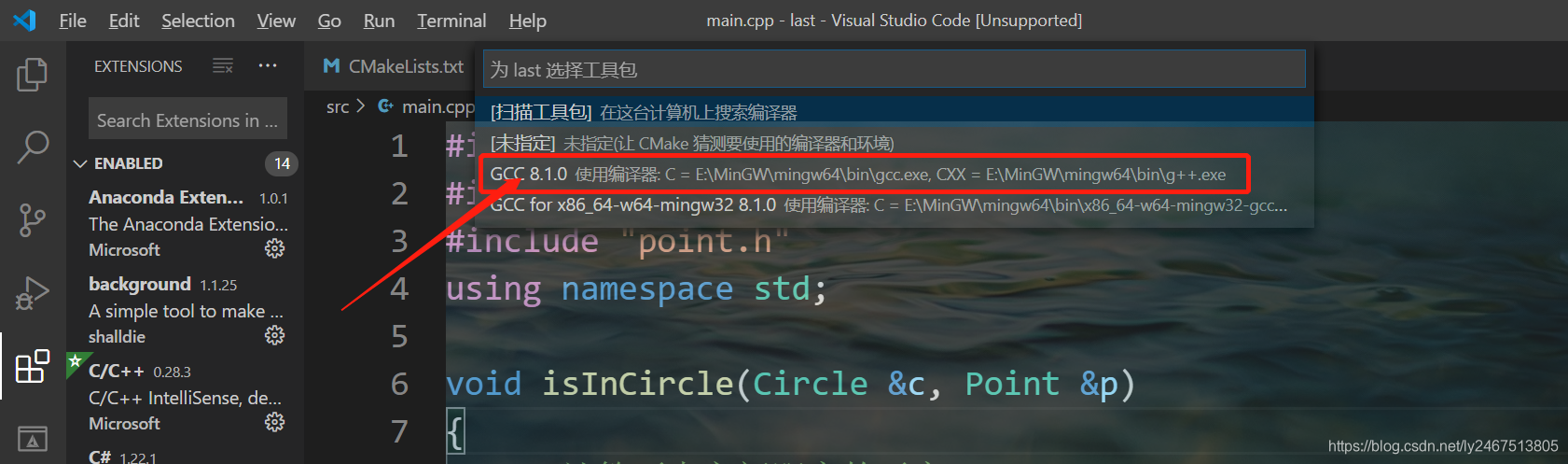Click the EXTENSIONS panel title
Screen dimensions: 1568x464
(138, 66)
